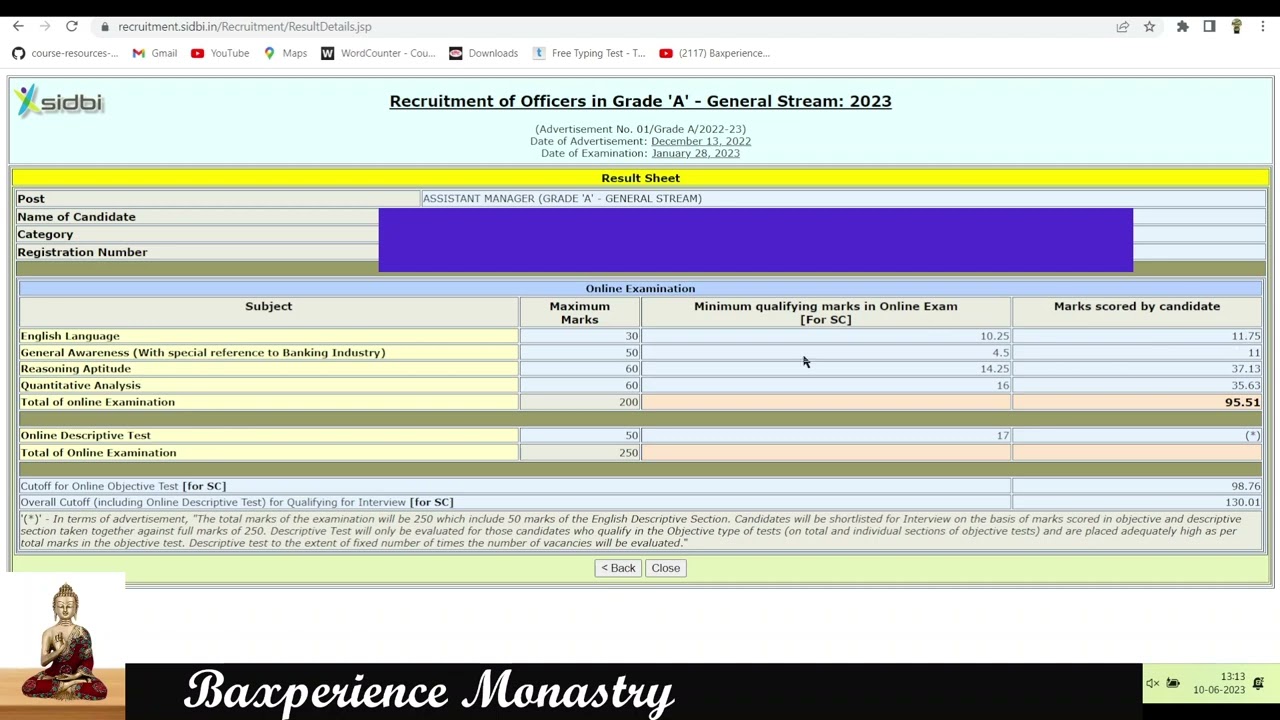Viewport: 1280px width, 720px height.
Task: Click the ASSISTANT MANAGER post value
Action: (x=562, y=198)
